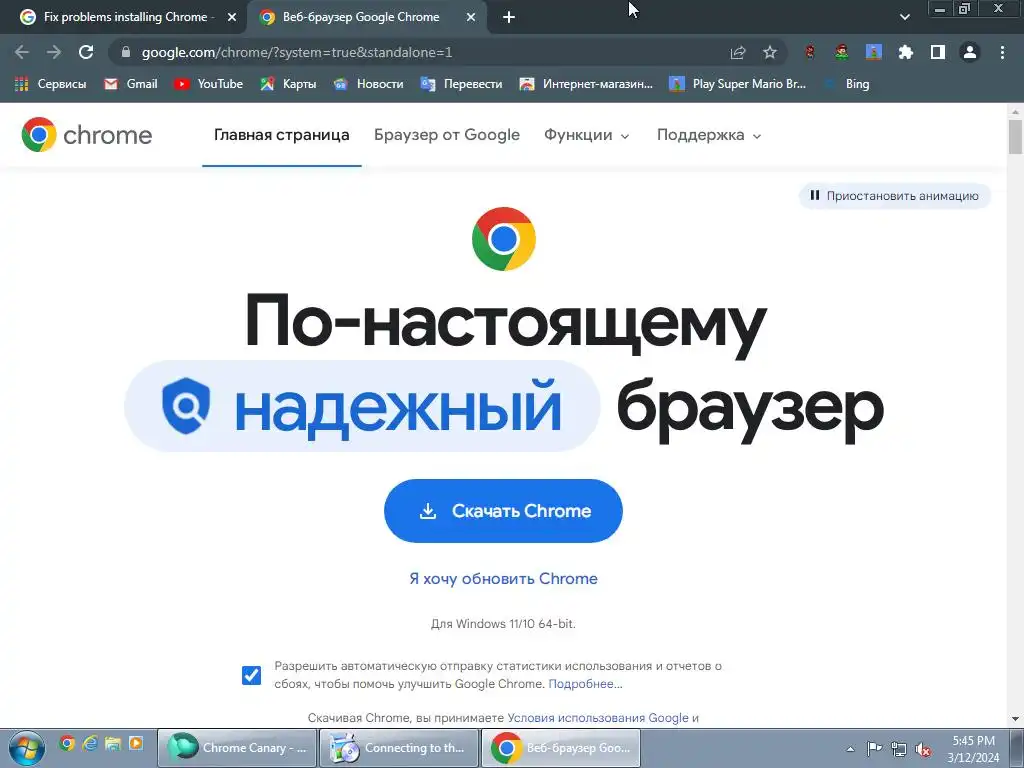Open the Перевести bookmark
1024x768 pixels.
pyautogui.click(x=461, y=84)
